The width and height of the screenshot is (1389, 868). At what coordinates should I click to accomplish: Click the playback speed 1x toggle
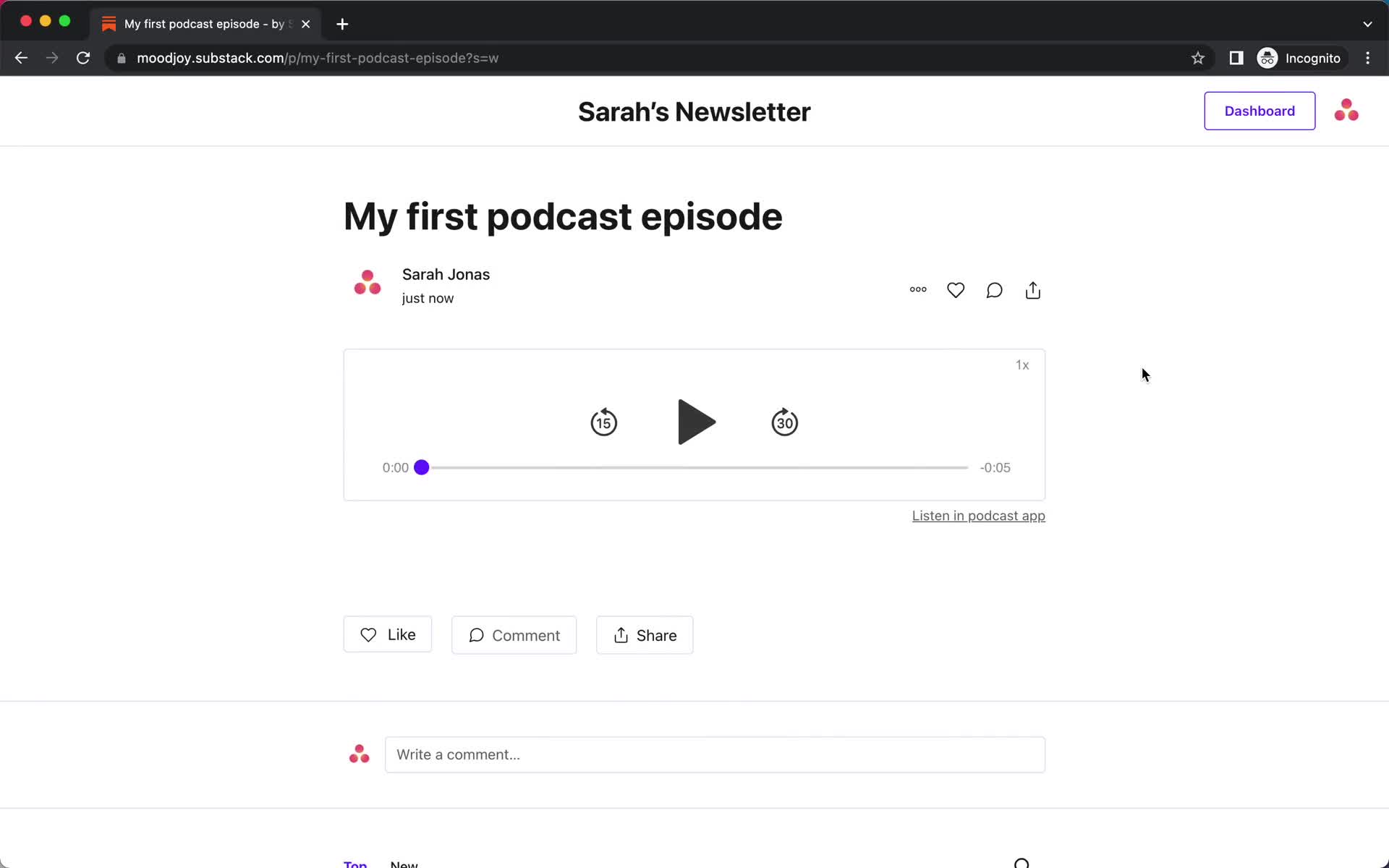tap(1022, 364)
